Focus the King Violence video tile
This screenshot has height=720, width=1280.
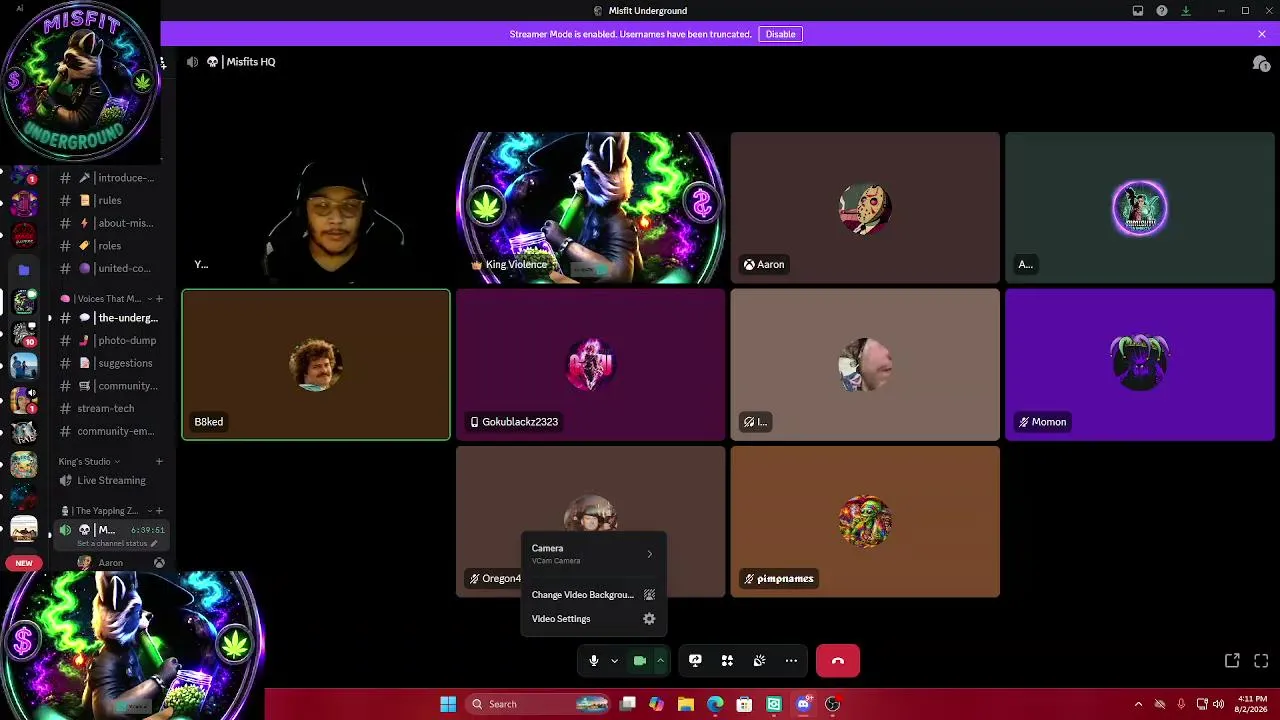(591, 208)
